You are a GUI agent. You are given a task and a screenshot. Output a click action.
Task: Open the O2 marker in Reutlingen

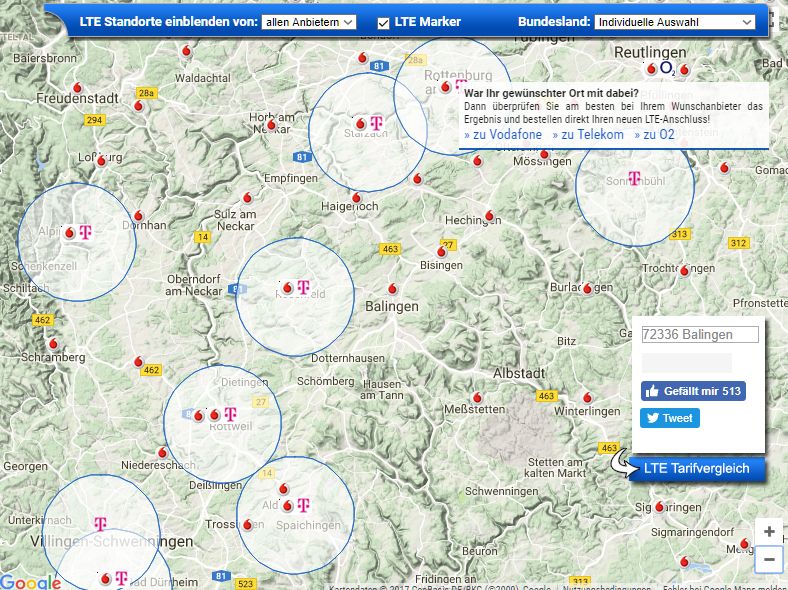point(668,68)
